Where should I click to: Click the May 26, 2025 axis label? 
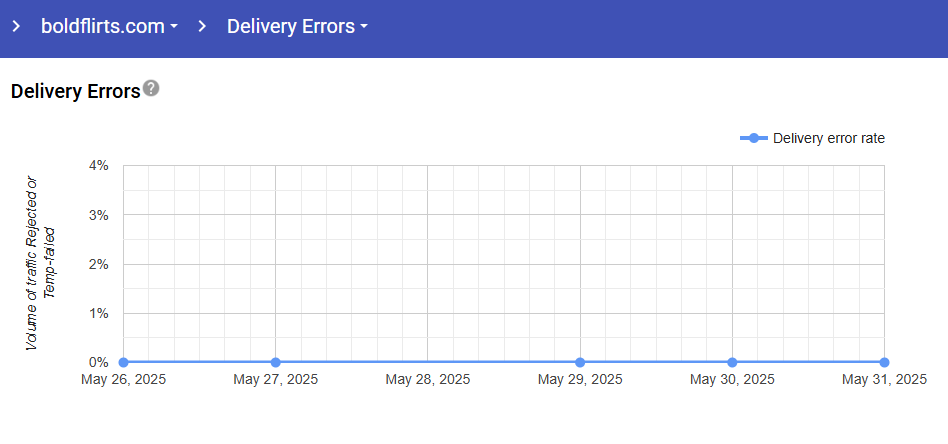123,380
